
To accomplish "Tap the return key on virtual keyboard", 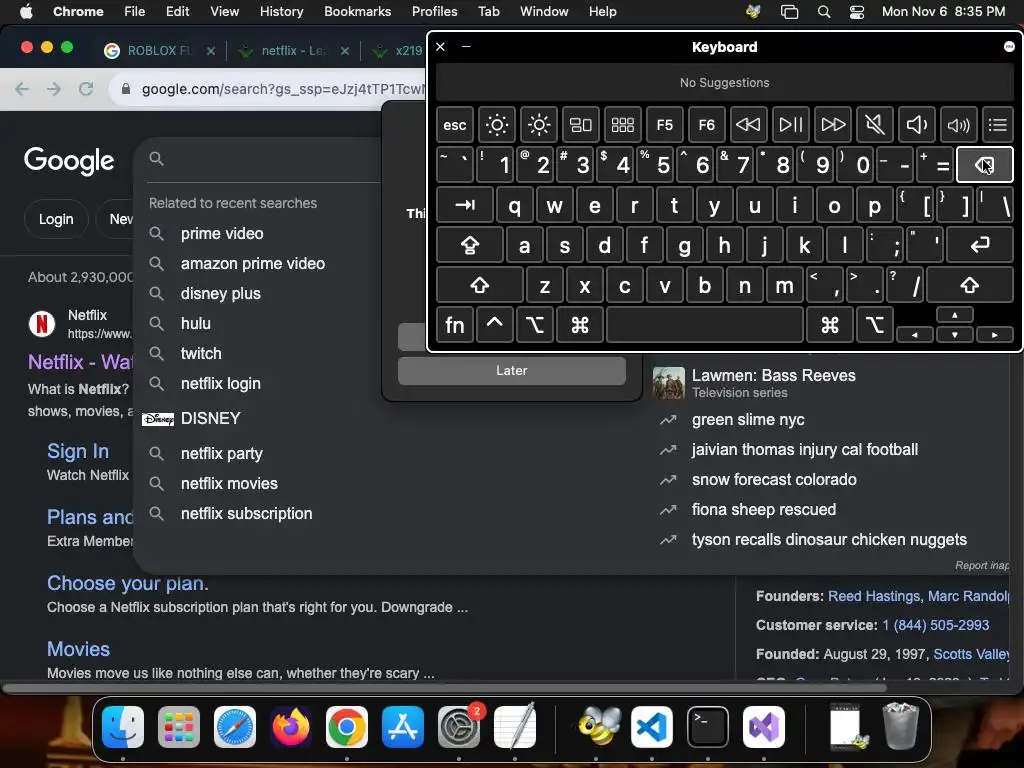I will coord(980,245).
